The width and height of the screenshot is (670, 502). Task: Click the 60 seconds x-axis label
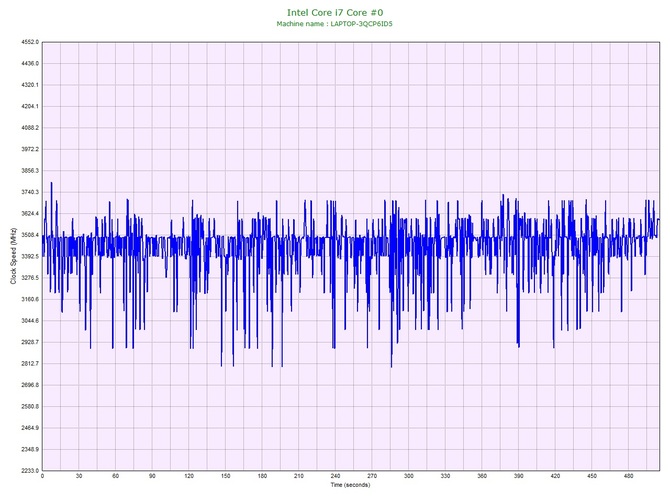point(115,476)
